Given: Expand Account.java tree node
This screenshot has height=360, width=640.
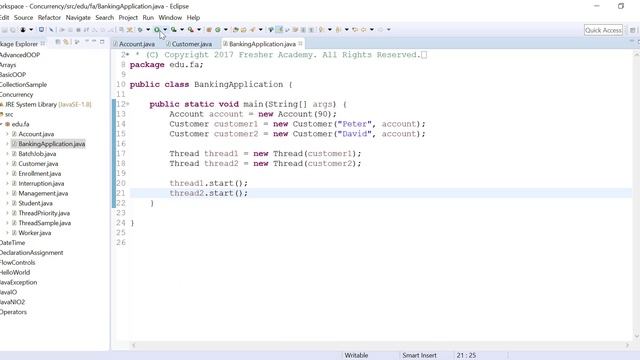Looking at the screenshot, I should point(7,134).
